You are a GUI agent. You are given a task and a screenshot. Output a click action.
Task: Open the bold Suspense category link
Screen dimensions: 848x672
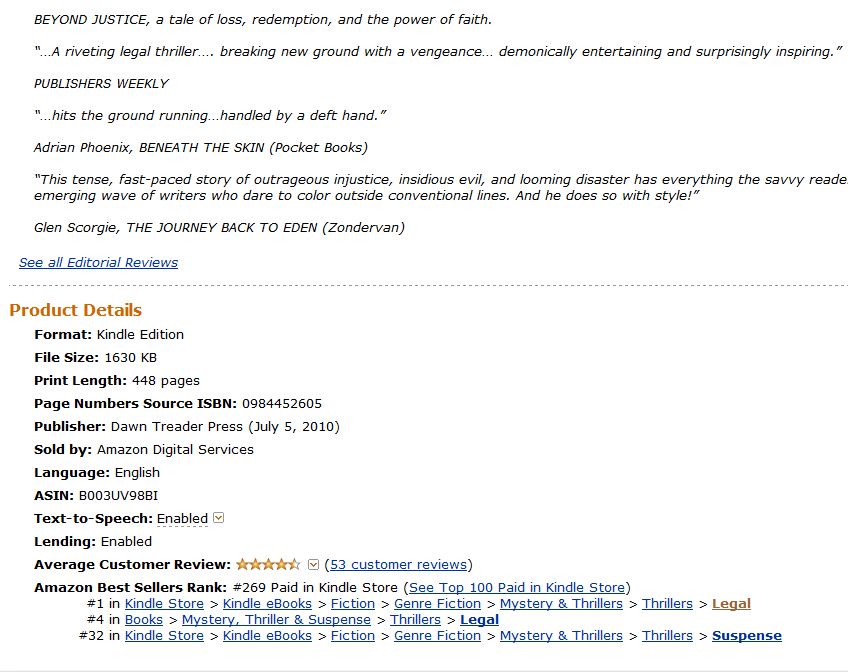tap(746, 636)
